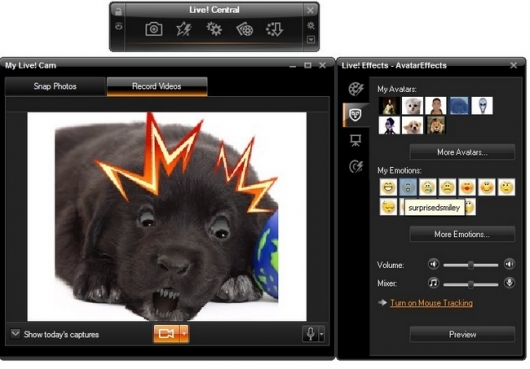Click the Preview button

point(462,335)
